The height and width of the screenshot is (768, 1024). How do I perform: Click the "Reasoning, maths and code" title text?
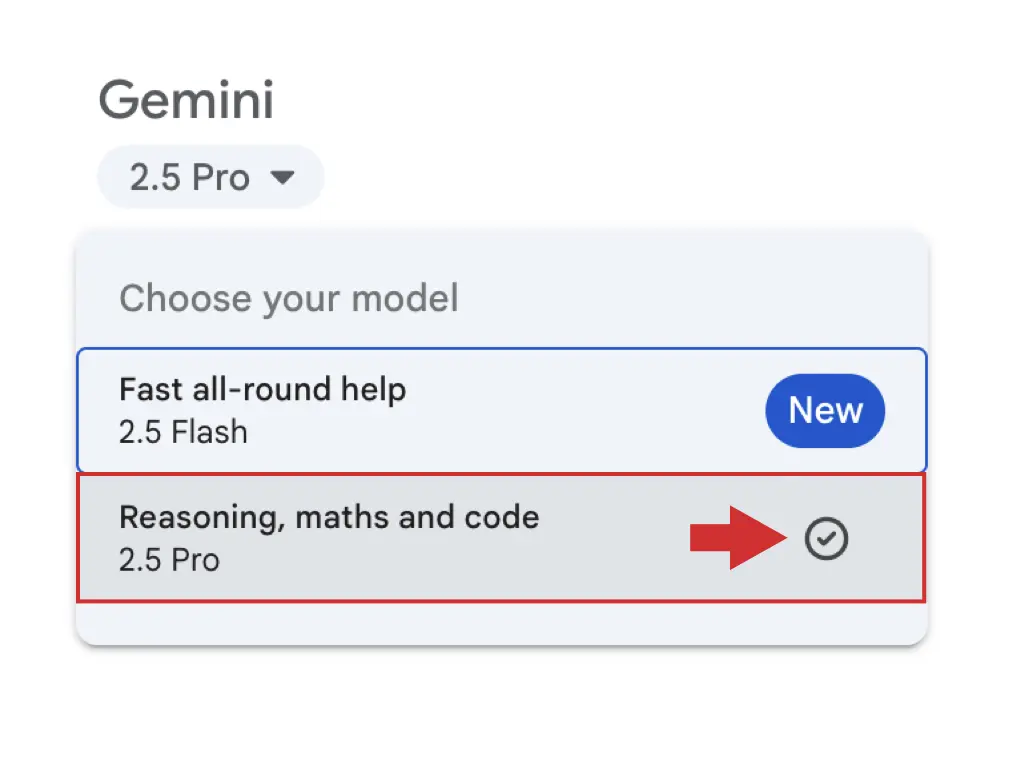coord(329,517)
